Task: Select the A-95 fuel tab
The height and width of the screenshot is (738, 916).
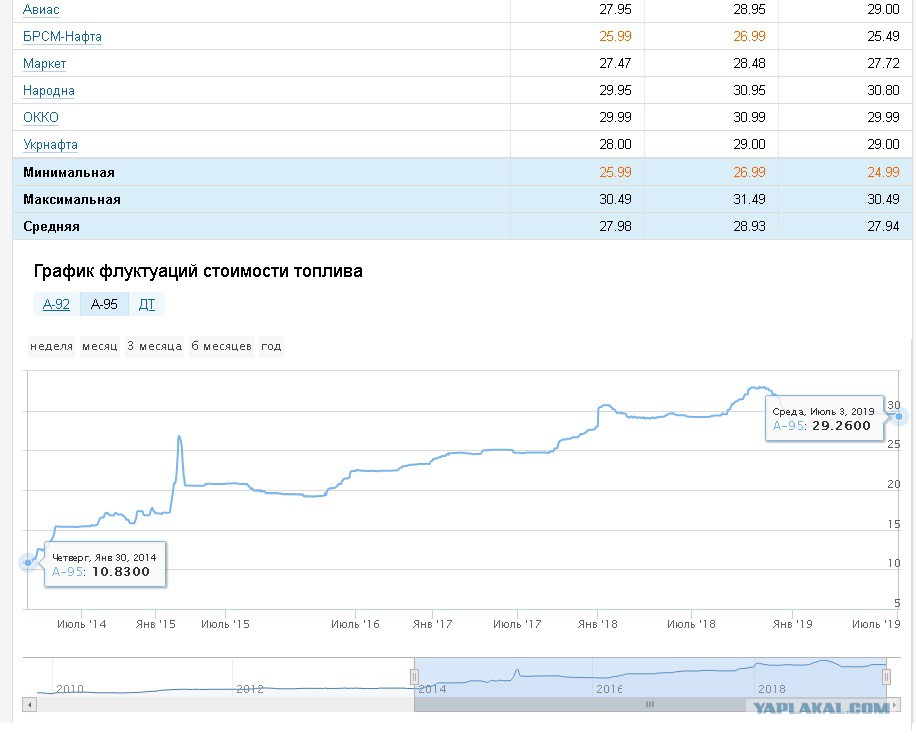Action: [x=104, y=304]
